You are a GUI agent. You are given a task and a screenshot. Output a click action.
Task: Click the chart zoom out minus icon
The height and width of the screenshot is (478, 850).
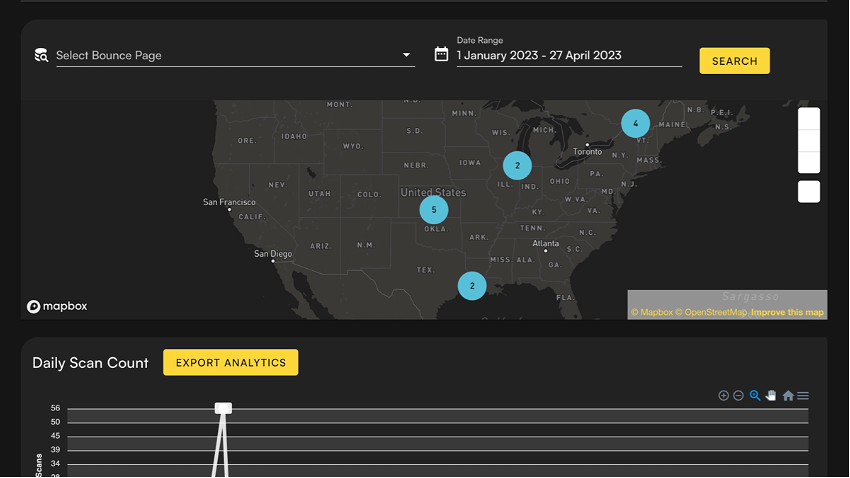738,396
